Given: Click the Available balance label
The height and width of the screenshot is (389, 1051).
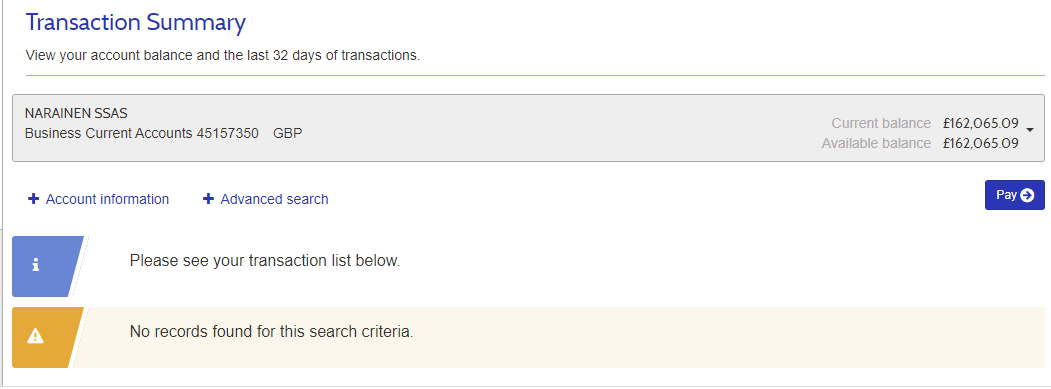Looking at the screenshot, I should pyautogui.click(x=876, y=144).
